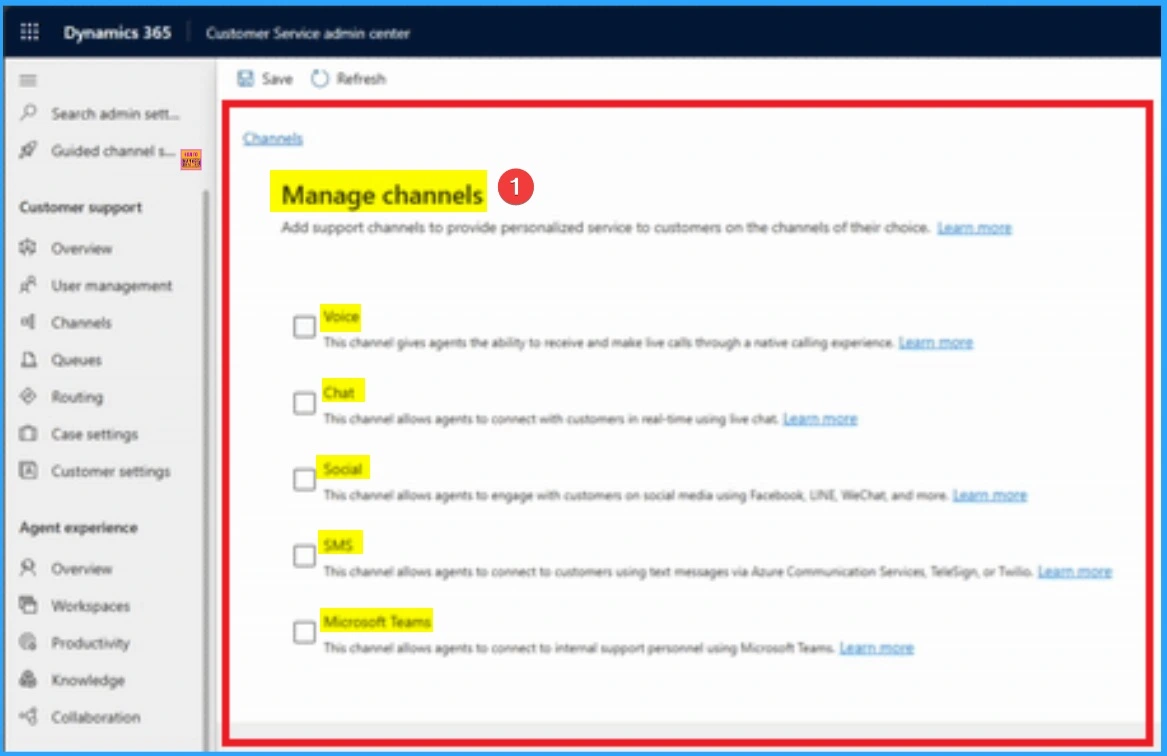Open Overview under Agent experience

click(x=82, y=569)
